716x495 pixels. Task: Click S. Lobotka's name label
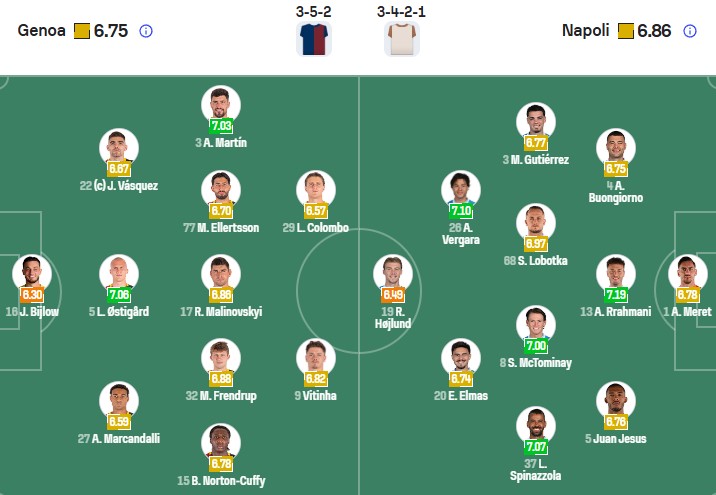tap(535, 262)
